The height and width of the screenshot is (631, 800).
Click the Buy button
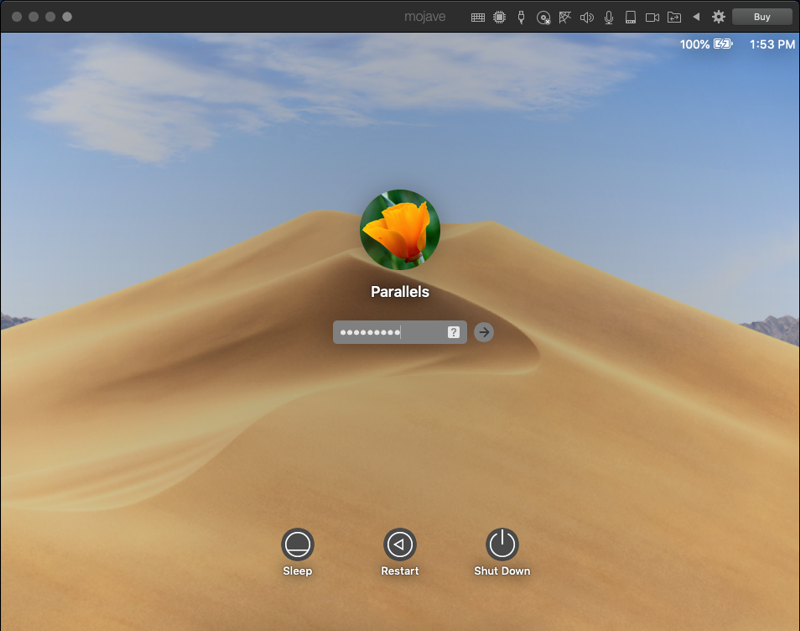click(762, 16)
